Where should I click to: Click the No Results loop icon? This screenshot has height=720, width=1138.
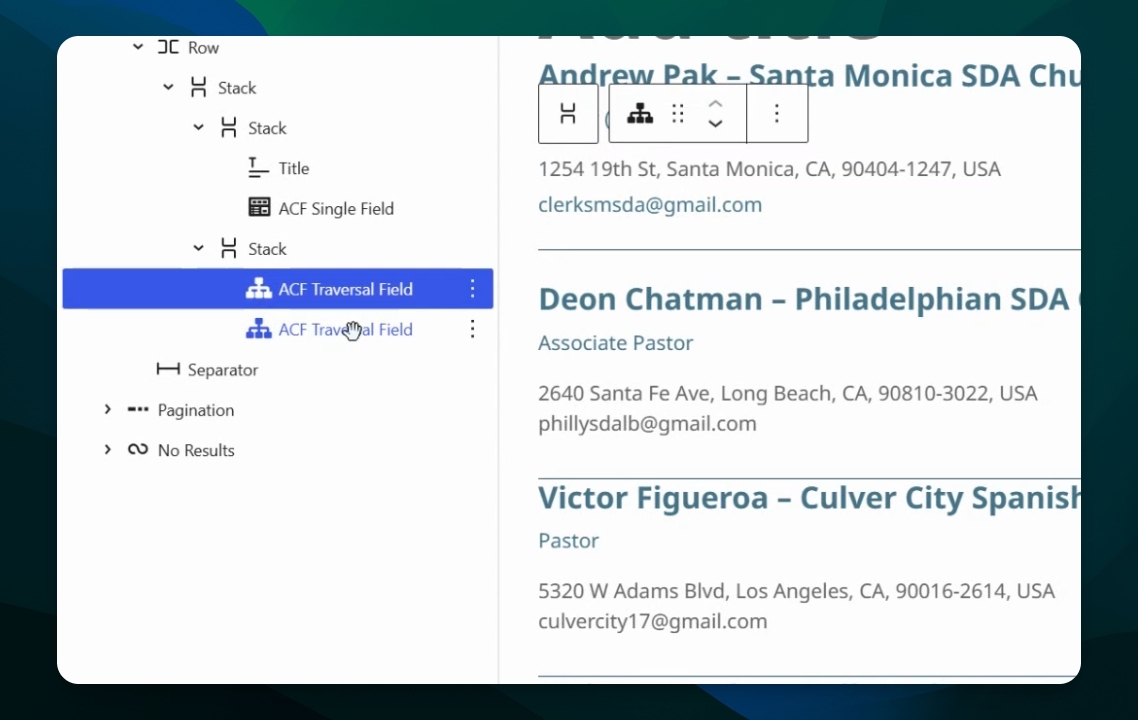click(x=138, y=449)
